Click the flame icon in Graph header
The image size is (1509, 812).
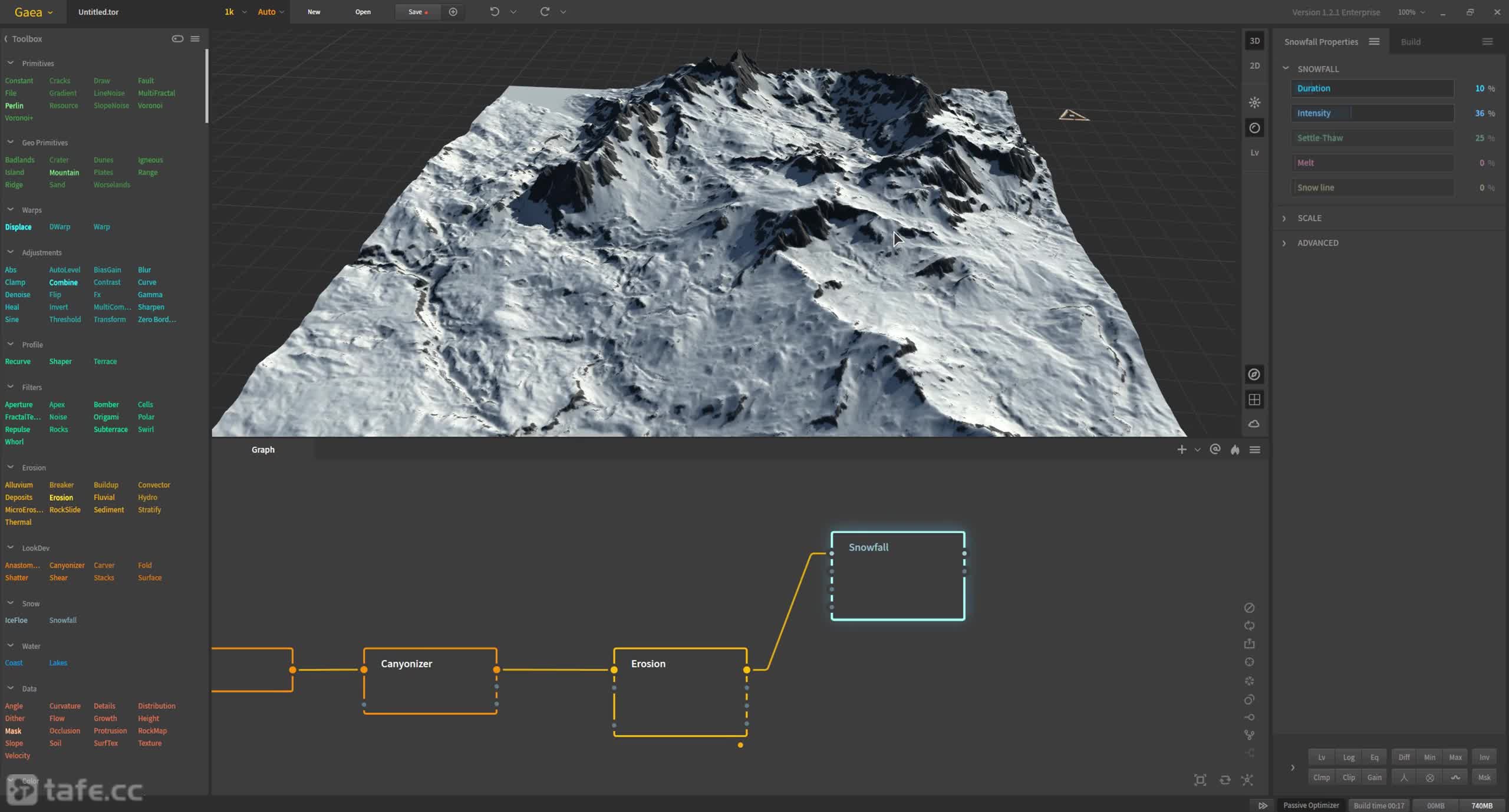tap(1235, 450)
